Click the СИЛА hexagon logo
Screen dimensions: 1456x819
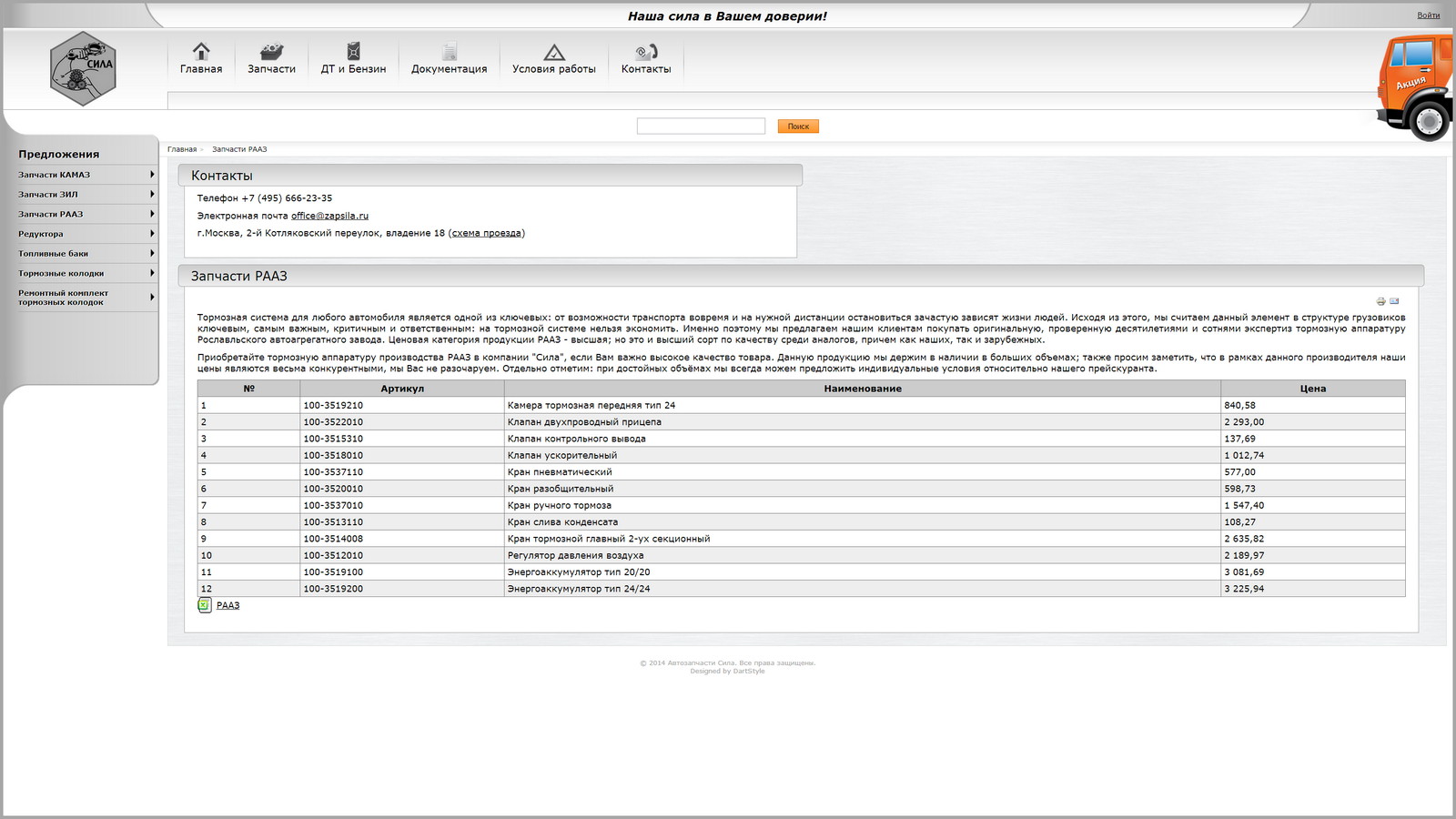tap(83, 68)
